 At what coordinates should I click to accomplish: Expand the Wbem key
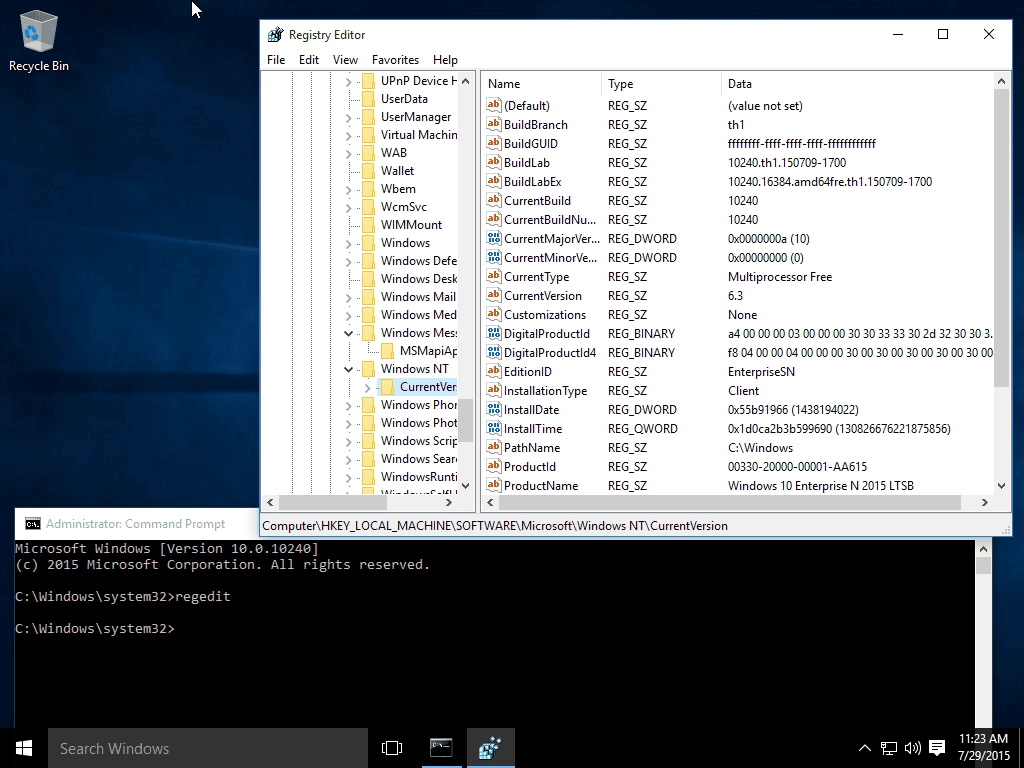349,190
